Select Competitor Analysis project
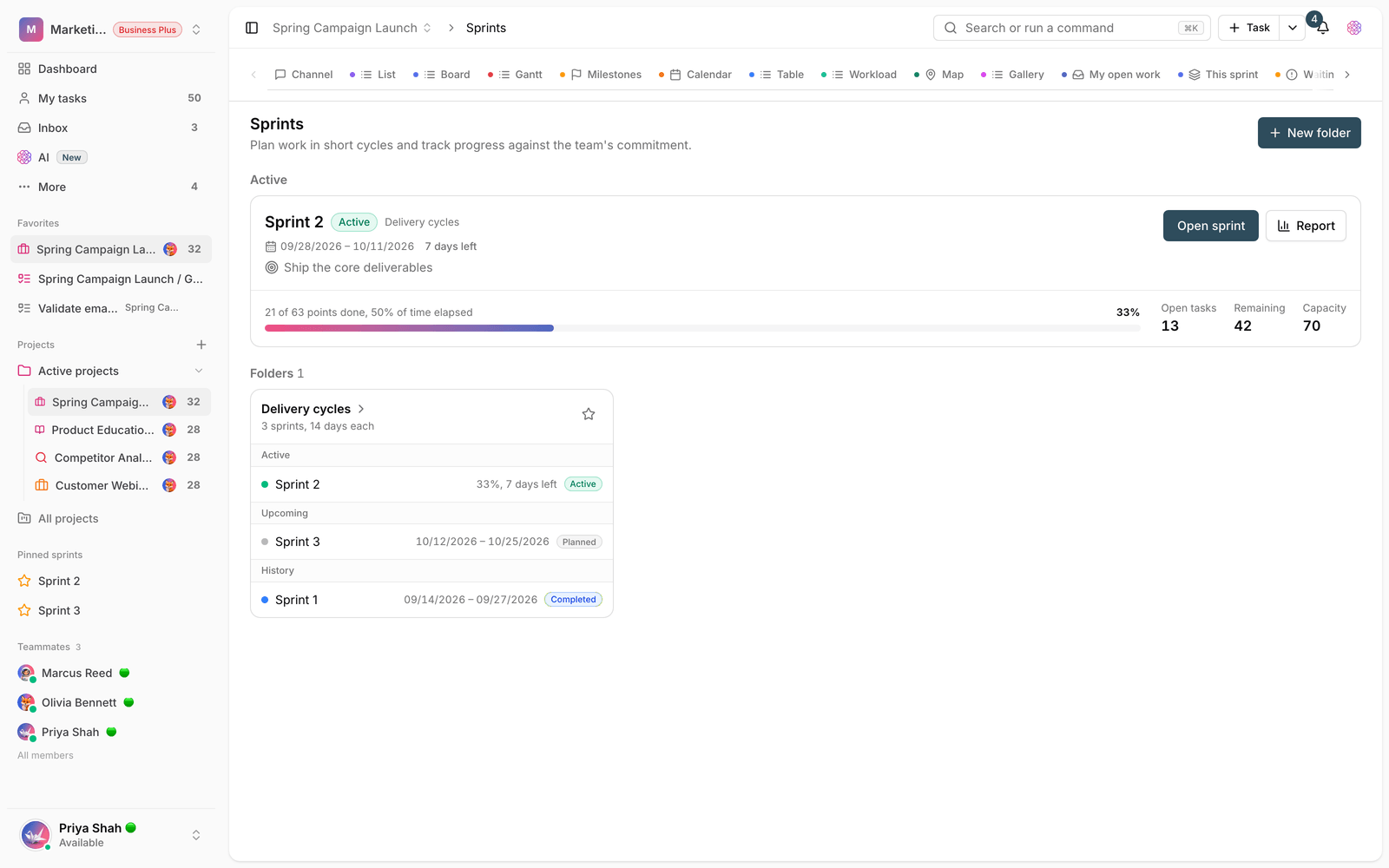The image size is (1389, 868). pyautogui.click(x=119, y=457)
